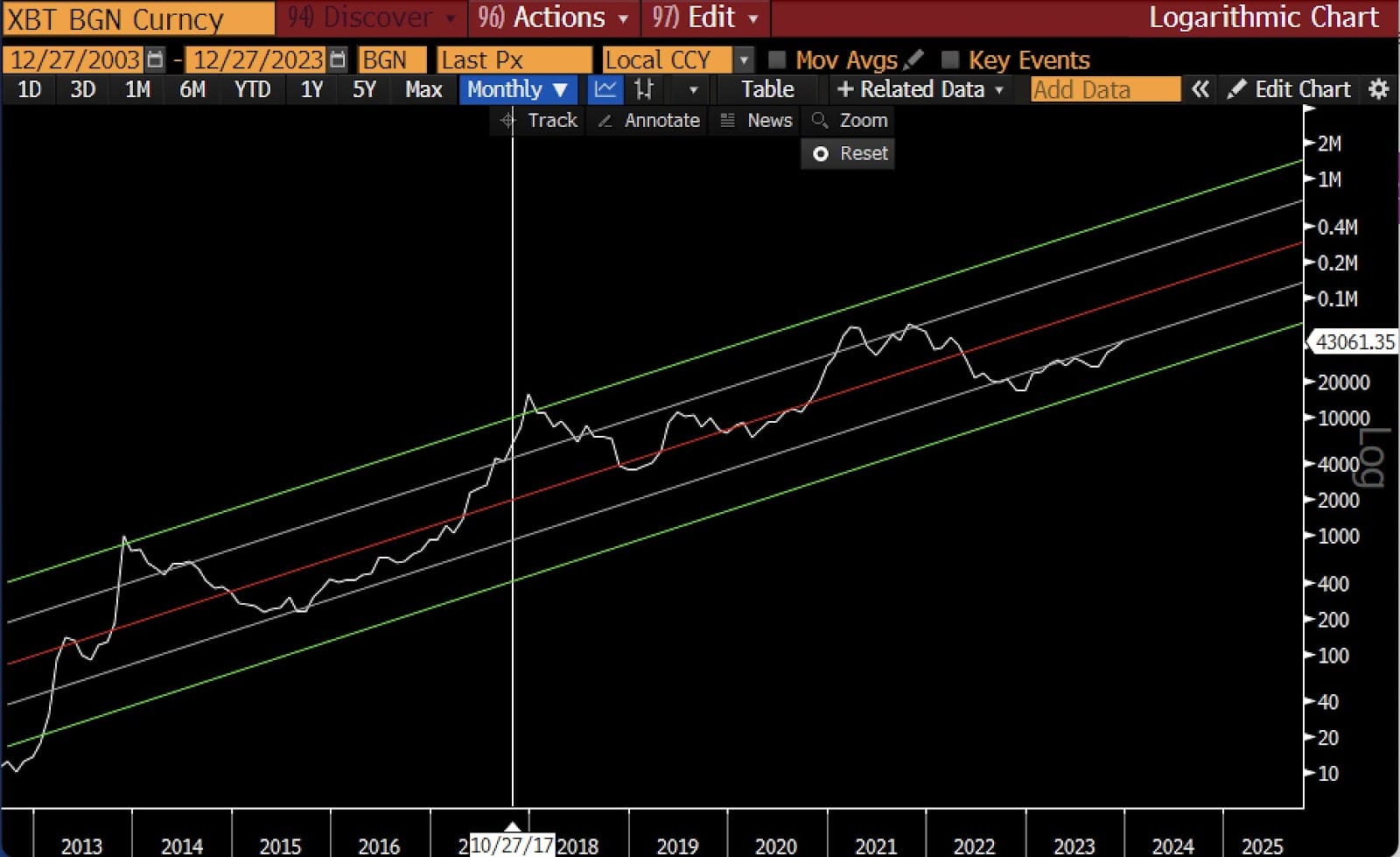Switch to the bar chart type icon
The image size is (1400, 857).
click(644, 89)
